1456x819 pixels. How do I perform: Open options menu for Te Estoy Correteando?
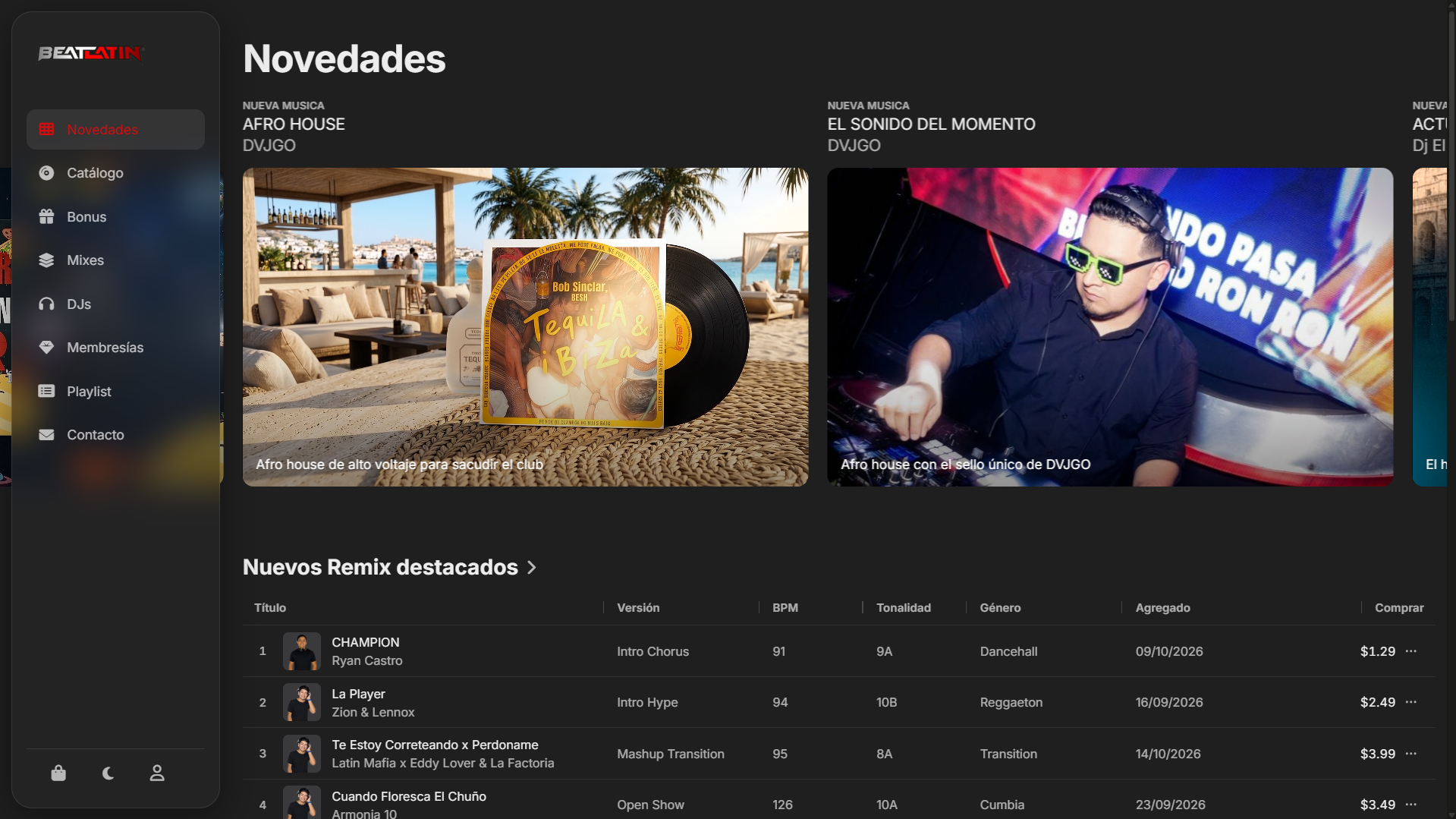[1411, 754]
